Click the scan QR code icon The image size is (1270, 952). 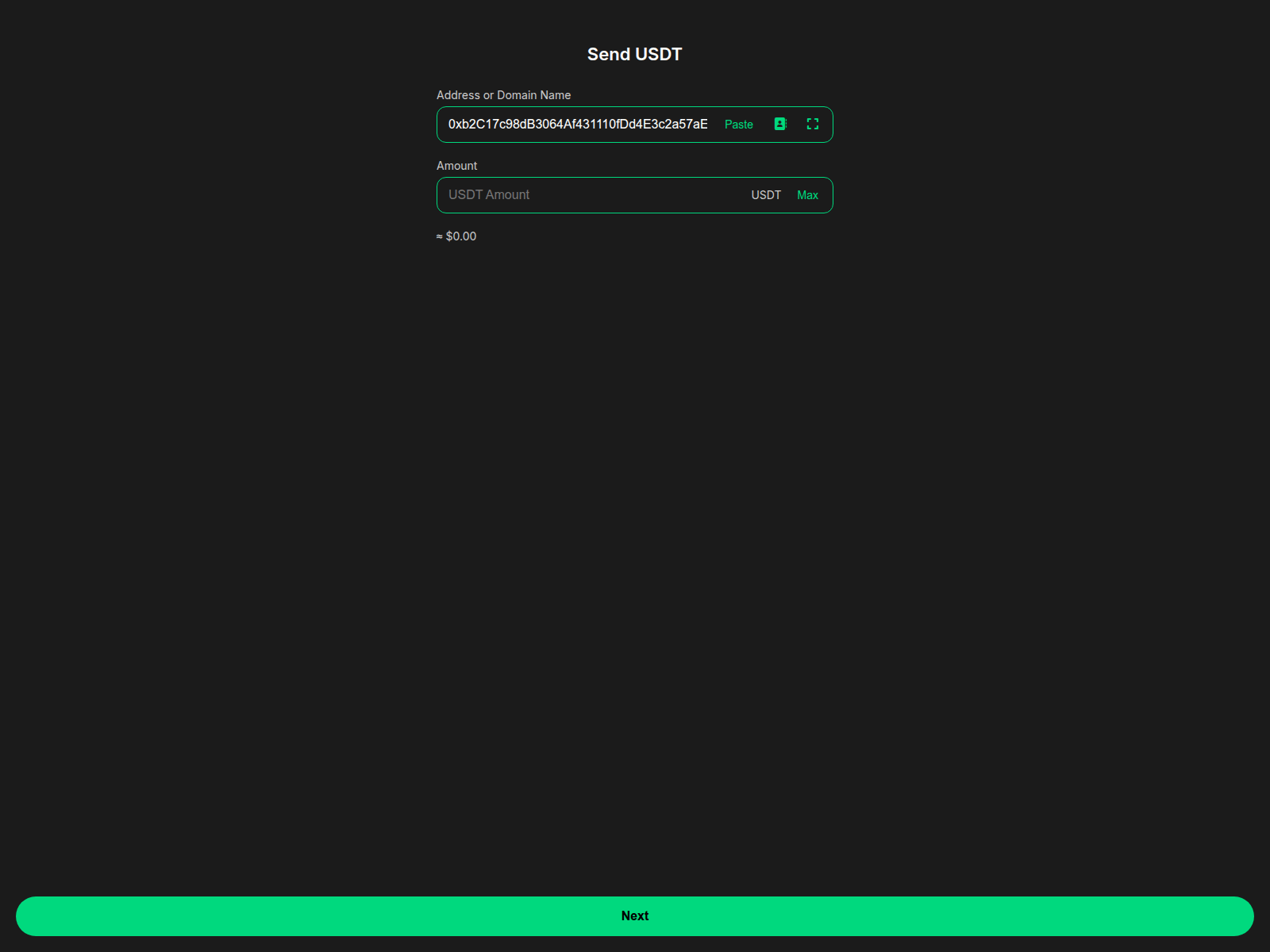812,124
